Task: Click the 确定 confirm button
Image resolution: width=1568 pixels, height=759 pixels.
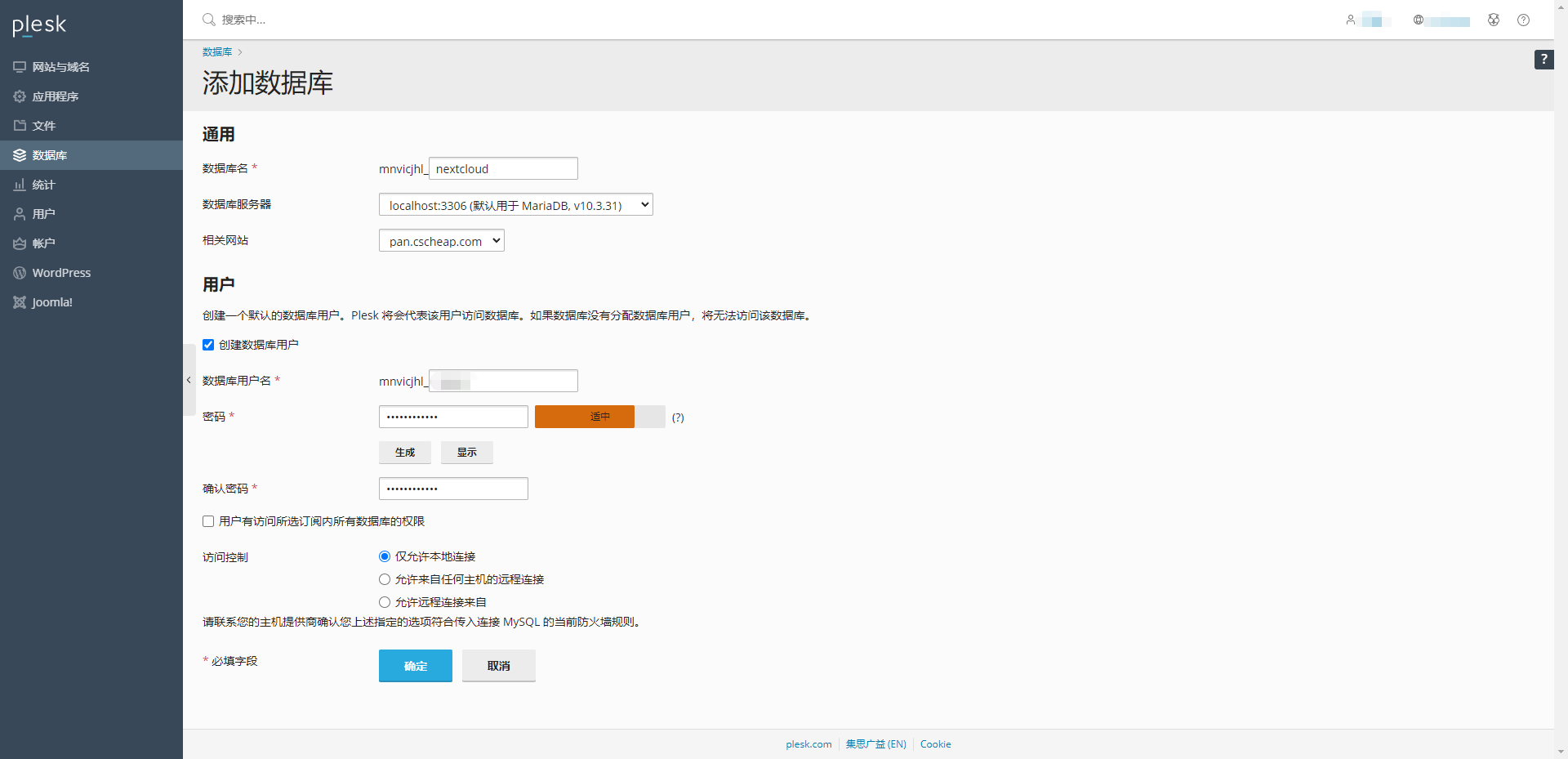Action: click(416, 666)
